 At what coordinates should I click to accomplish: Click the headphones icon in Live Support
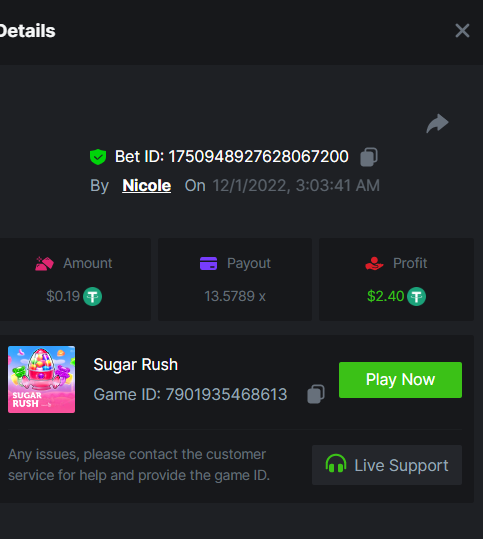336,463
